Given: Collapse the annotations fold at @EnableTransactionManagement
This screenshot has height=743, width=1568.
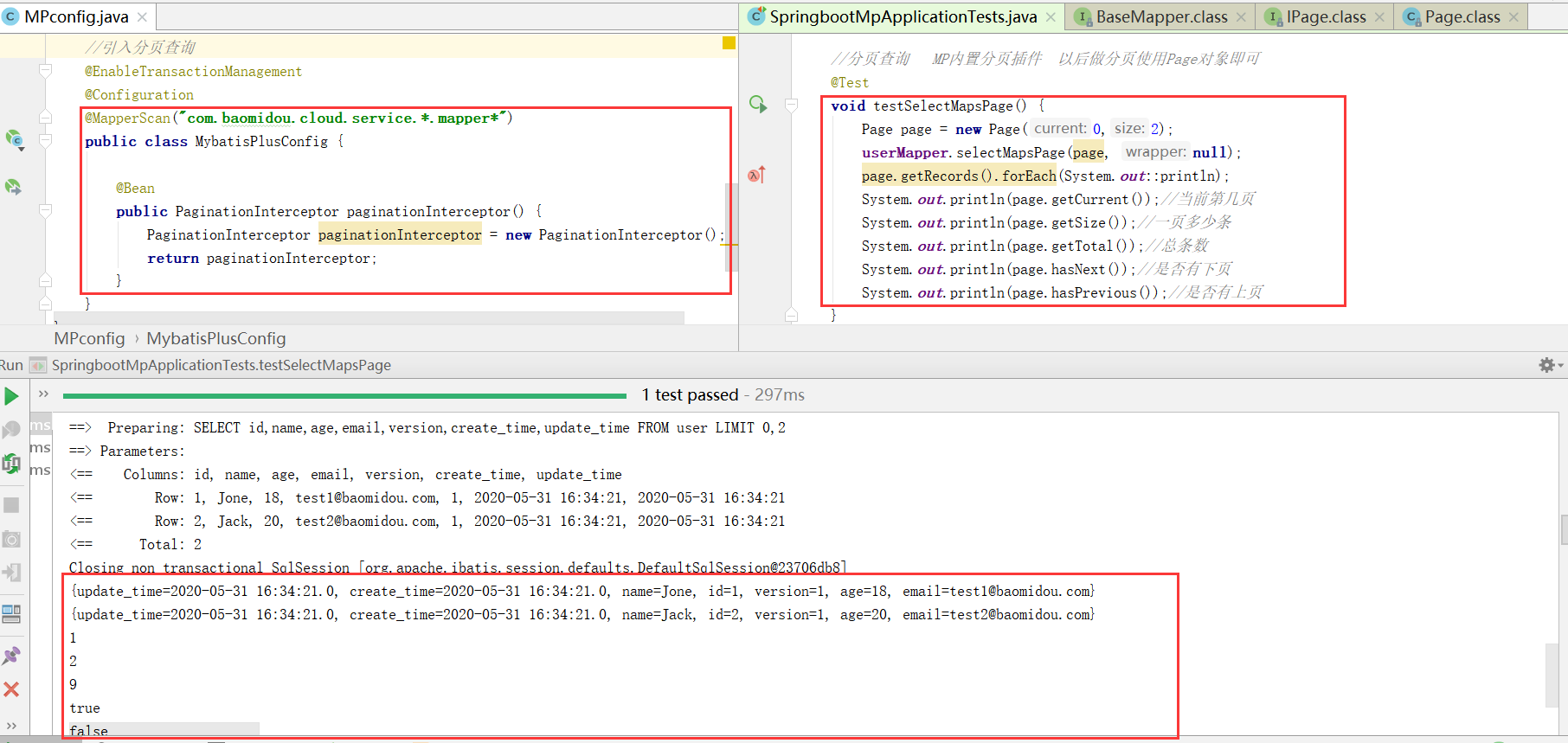Looking at the screenshot, I should (45, 71).
